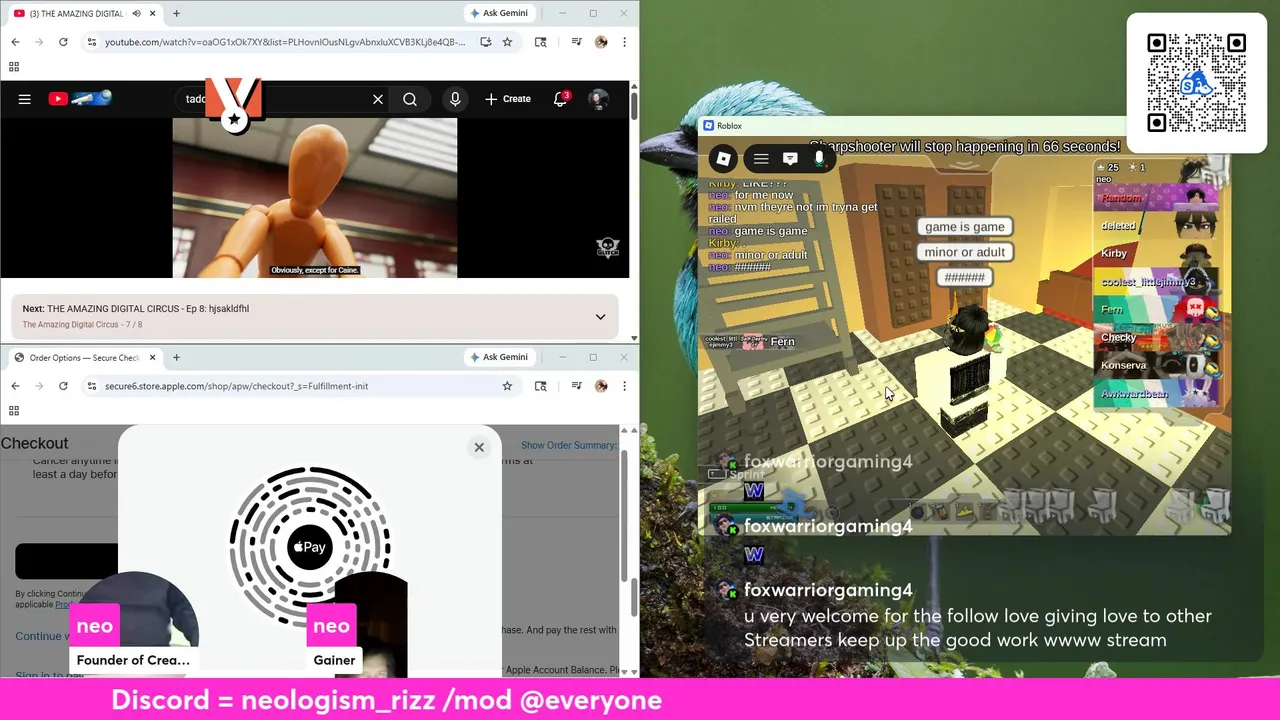Open a new tab in YouTube window

click(x=176, y=14)
